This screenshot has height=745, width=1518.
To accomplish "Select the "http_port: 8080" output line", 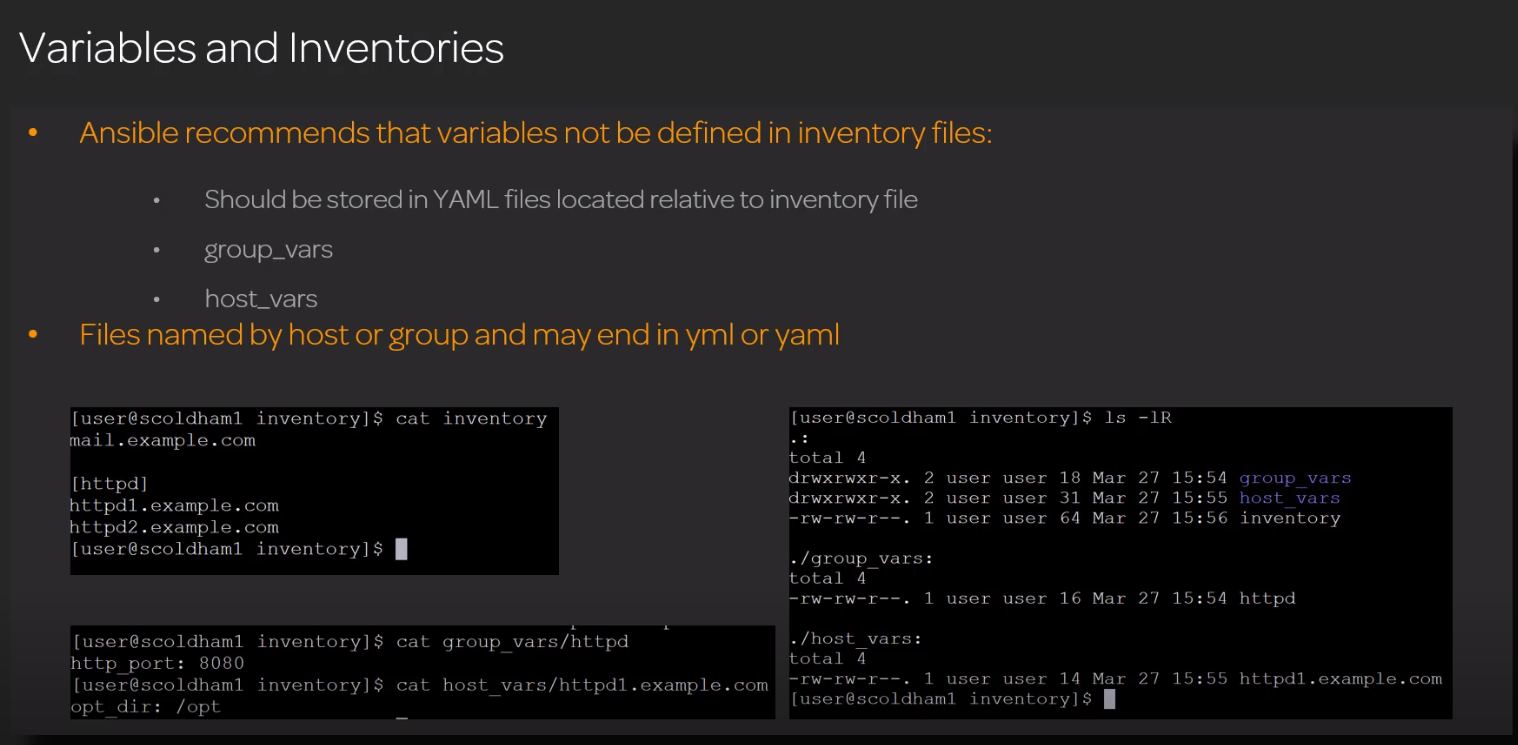I will [157, 663].
